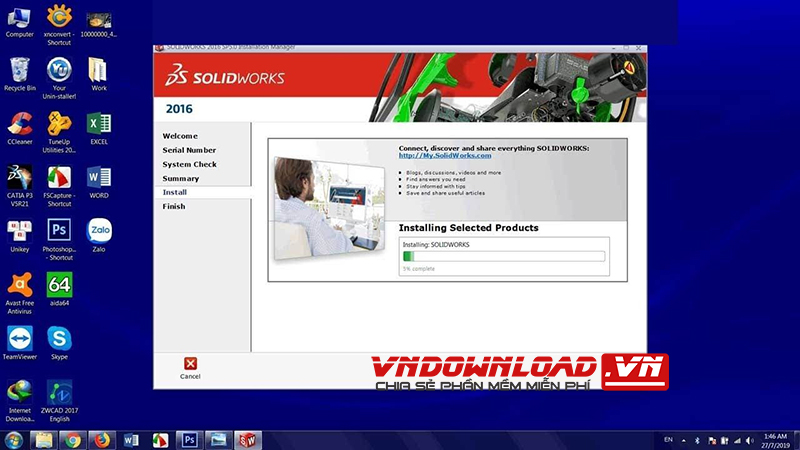The width and height of the screenshot is (800, 450).
Task: Open TeamViewer desktop icon
Action: (19, 343)
